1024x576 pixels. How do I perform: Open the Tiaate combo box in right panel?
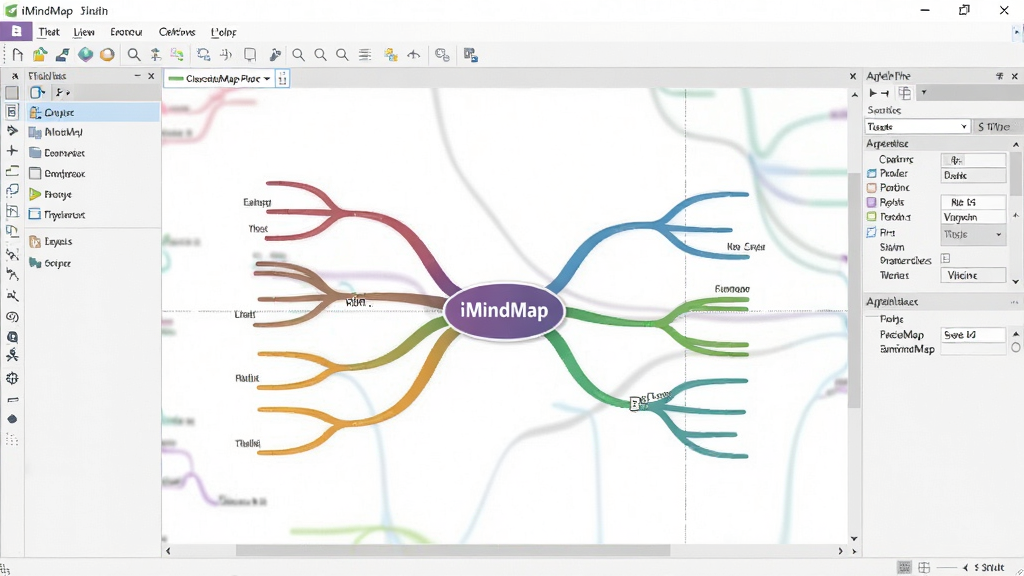point(918,127)
